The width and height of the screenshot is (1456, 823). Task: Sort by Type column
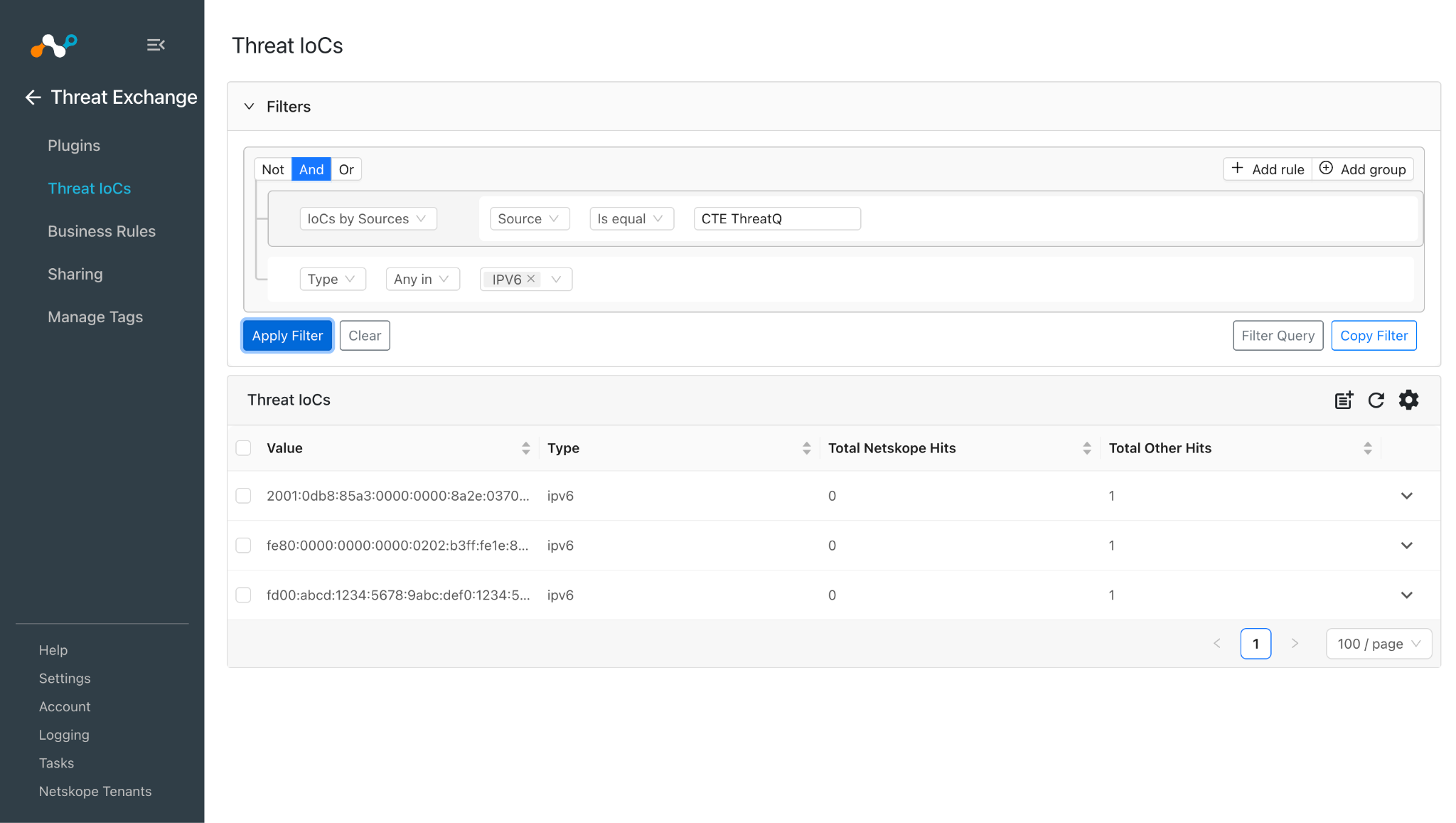click(x=806, y=448)
